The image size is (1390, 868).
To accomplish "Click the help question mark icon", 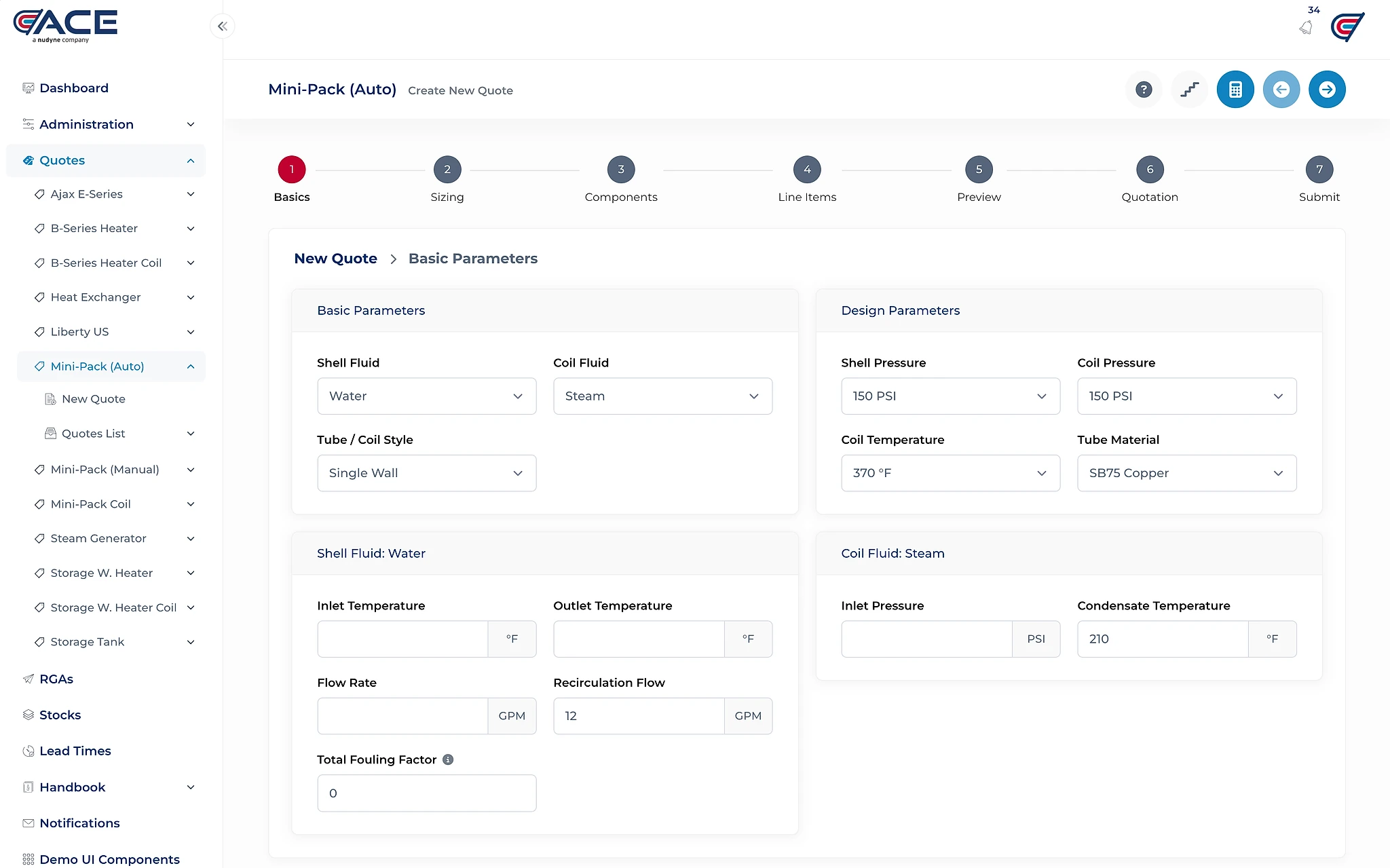I will click(1144, 90).
